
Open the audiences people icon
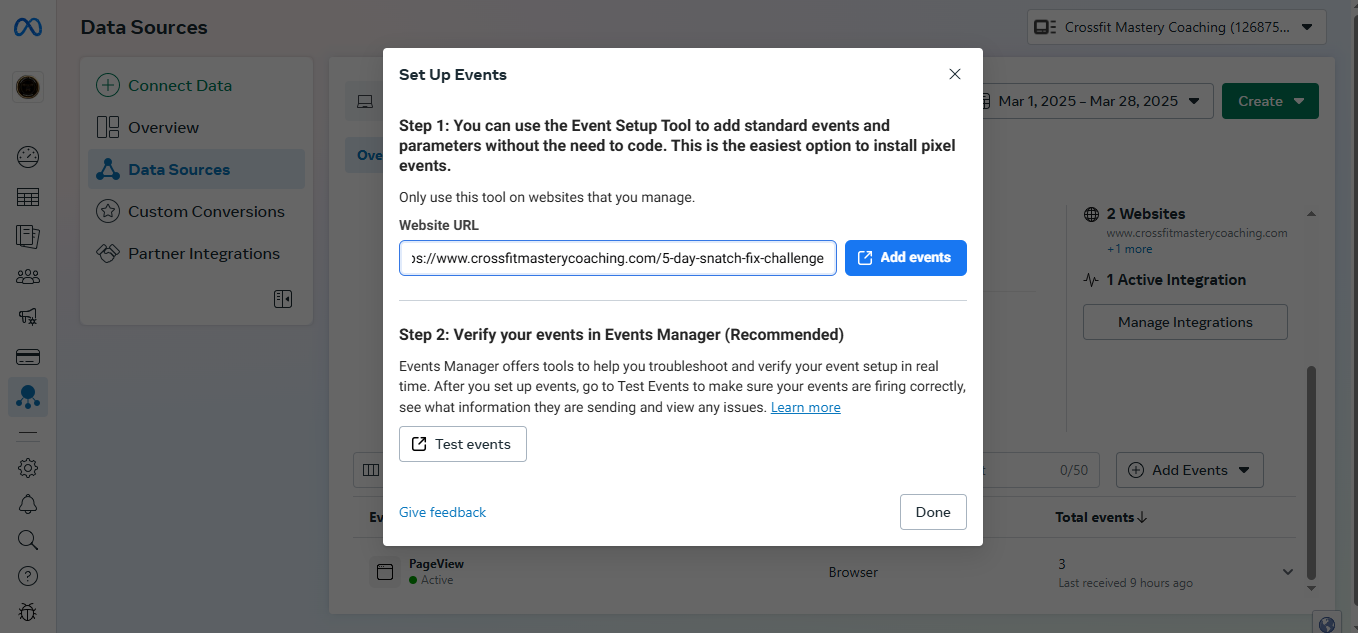point(28,276)
